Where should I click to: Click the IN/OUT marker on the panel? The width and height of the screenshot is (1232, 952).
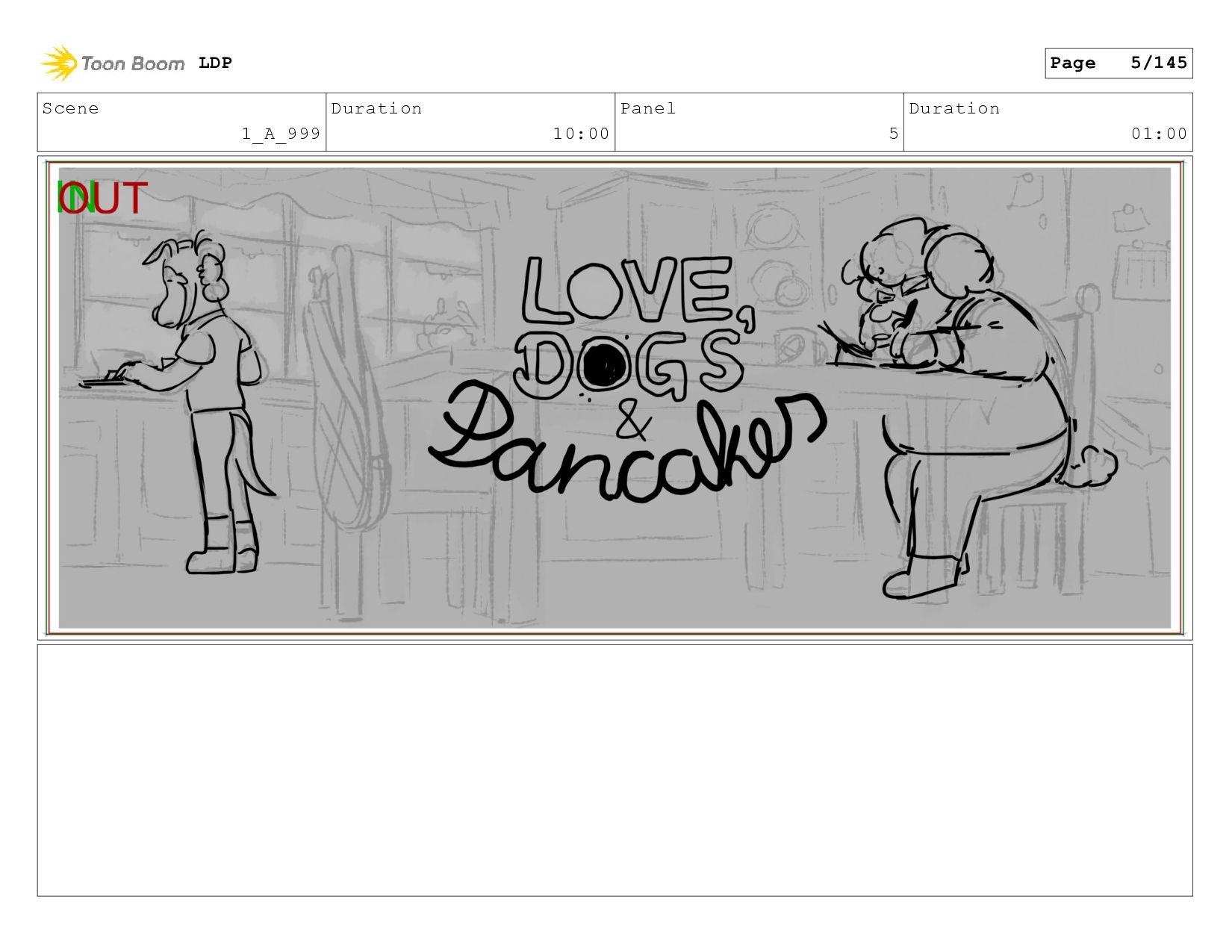click(x=102, y=198)
